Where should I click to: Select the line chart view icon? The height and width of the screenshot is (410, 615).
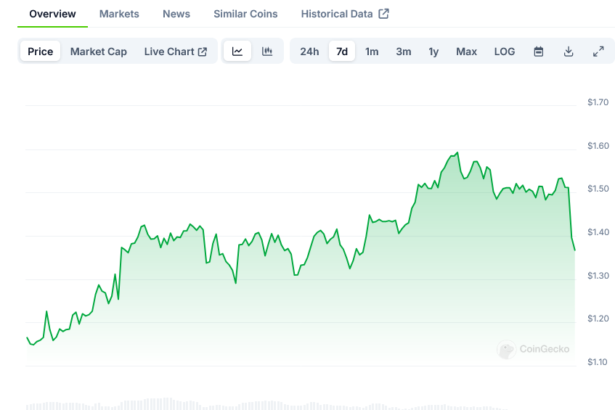coord(237,51)
